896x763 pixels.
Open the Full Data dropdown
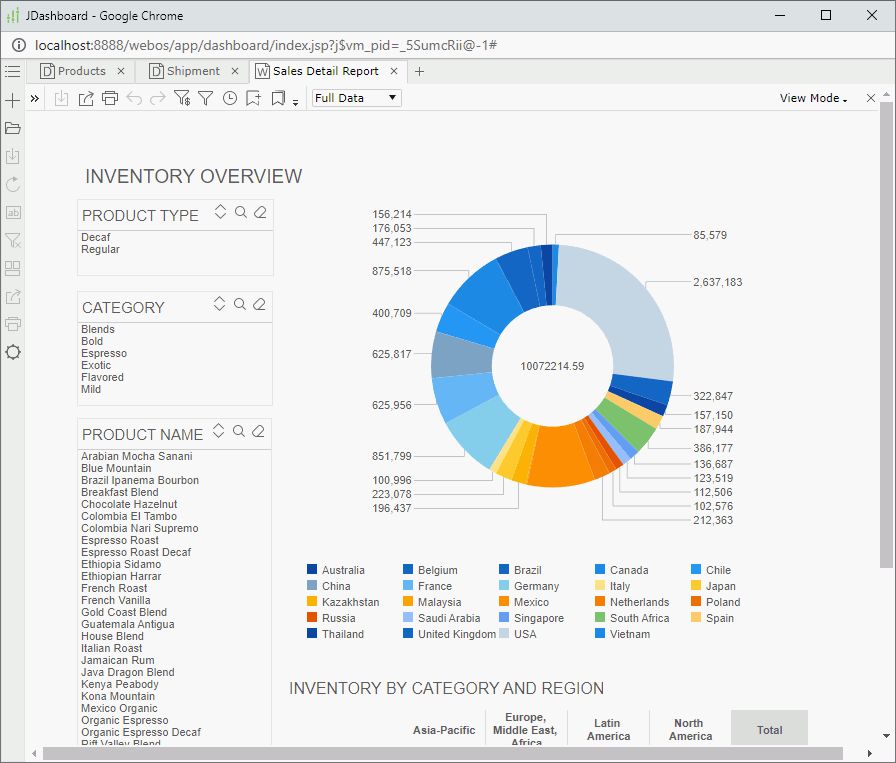pyautogui.click(x=356, y=98)
